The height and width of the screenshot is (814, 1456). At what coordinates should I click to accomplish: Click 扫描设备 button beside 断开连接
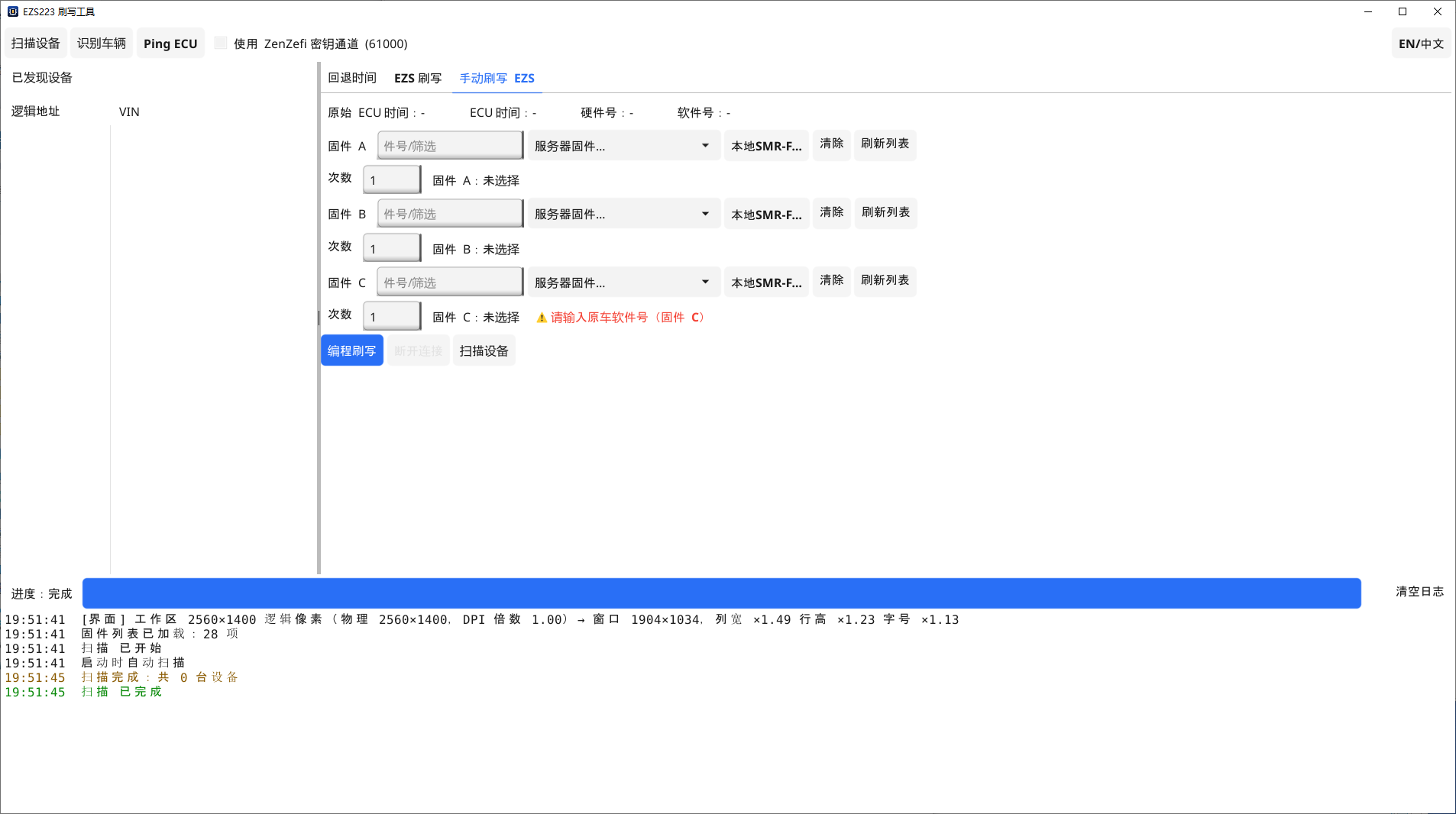pyautogui.click(x=484, y=350)
